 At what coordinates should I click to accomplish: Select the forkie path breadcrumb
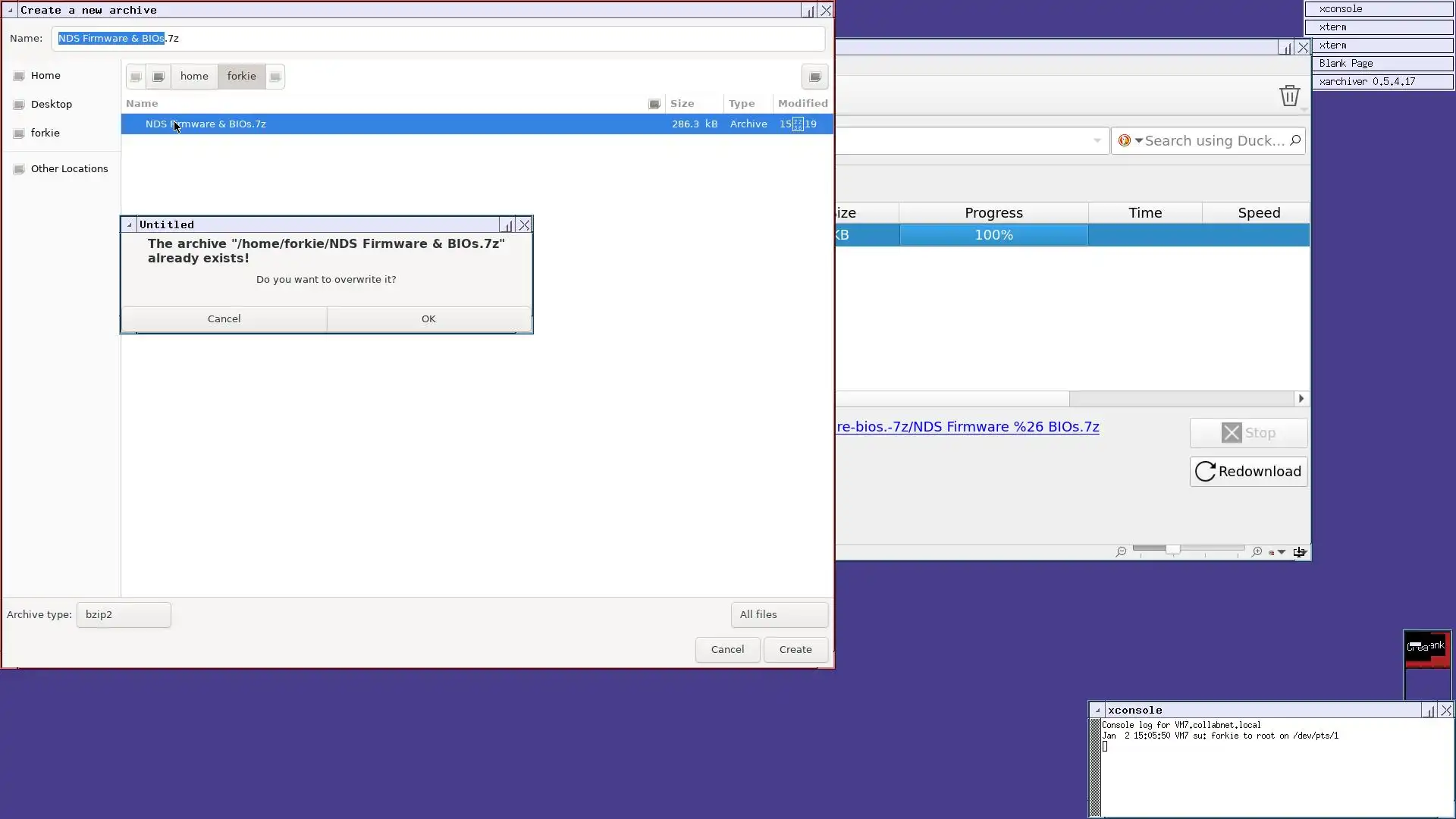(241, 77)
